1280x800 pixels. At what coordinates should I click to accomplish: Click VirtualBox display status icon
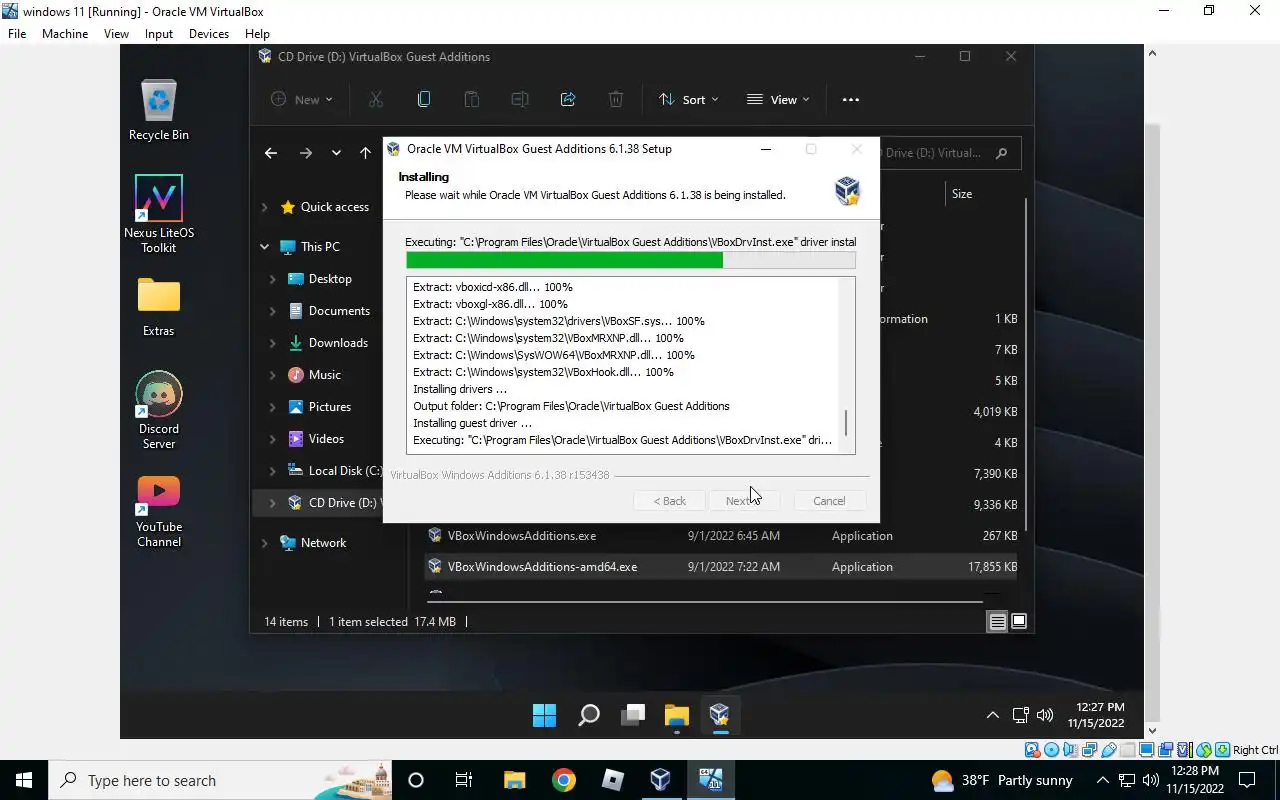[1147, 750]
